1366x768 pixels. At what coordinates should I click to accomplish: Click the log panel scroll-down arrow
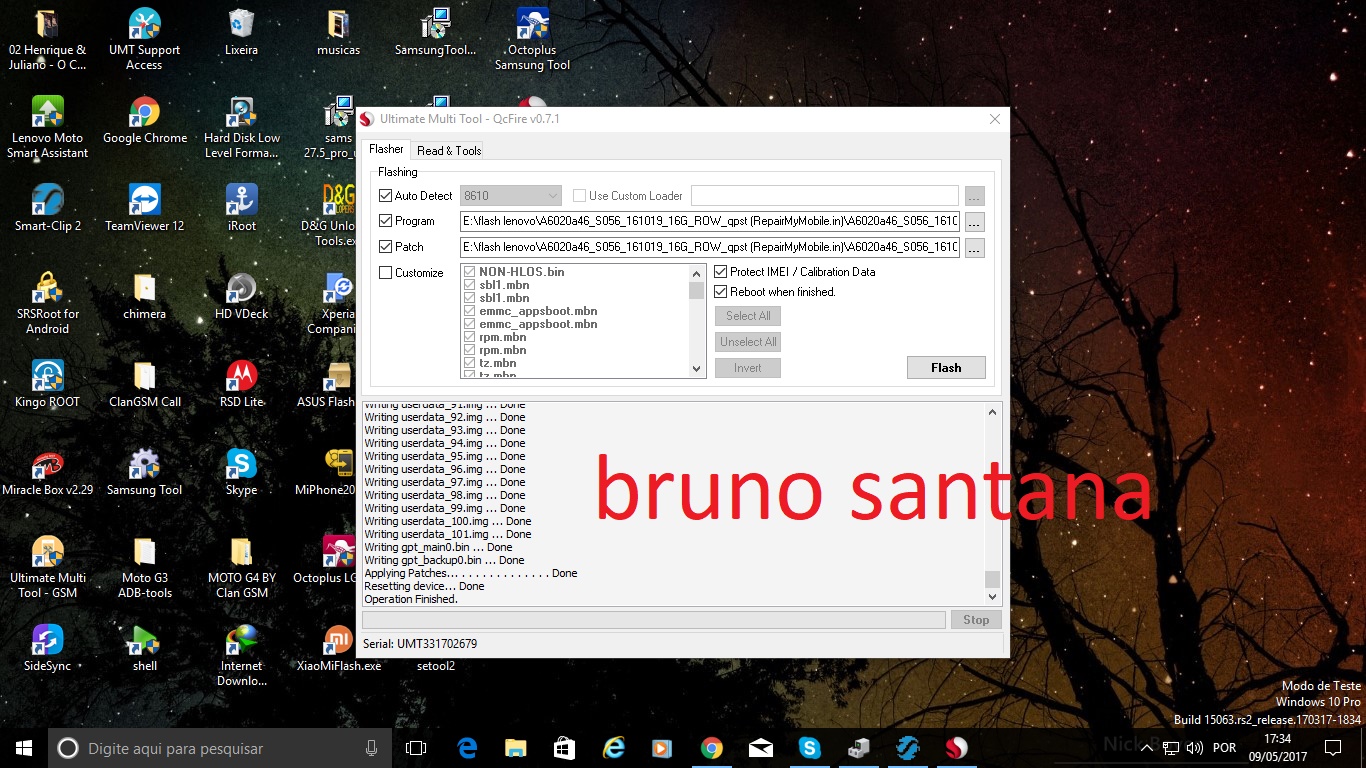pos(992,597)
